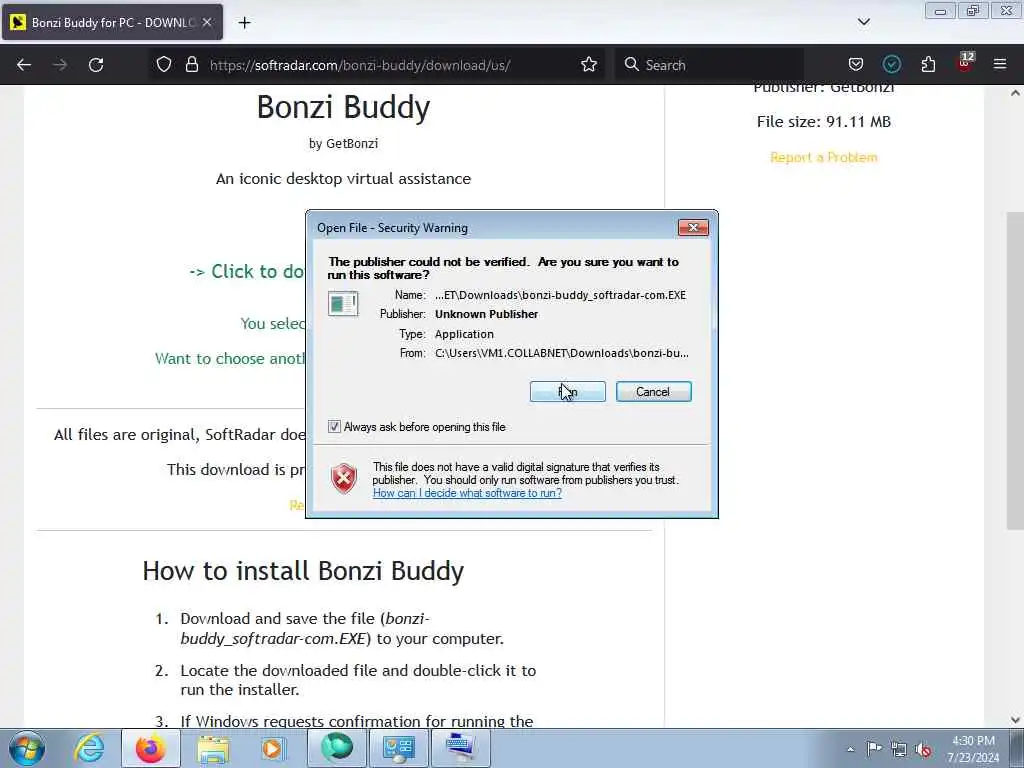Open the control panel taskbar icon
Viewport: 1024px width, 768px height.
398,748
